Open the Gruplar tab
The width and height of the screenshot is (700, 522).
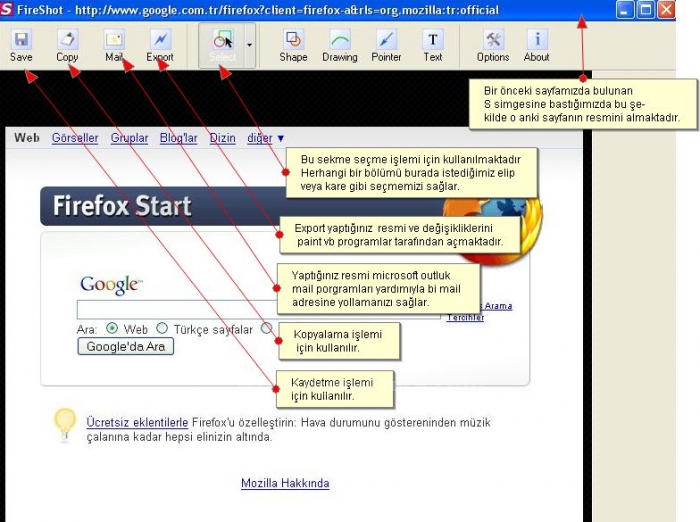(129, 138)
